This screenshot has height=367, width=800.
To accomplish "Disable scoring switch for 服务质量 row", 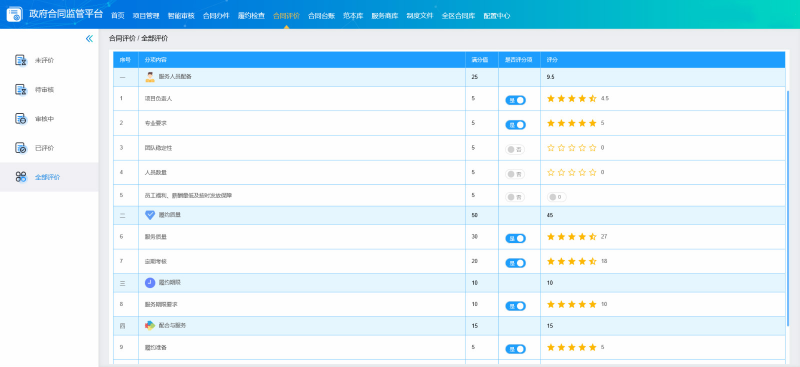I will (x=515, y=238).
